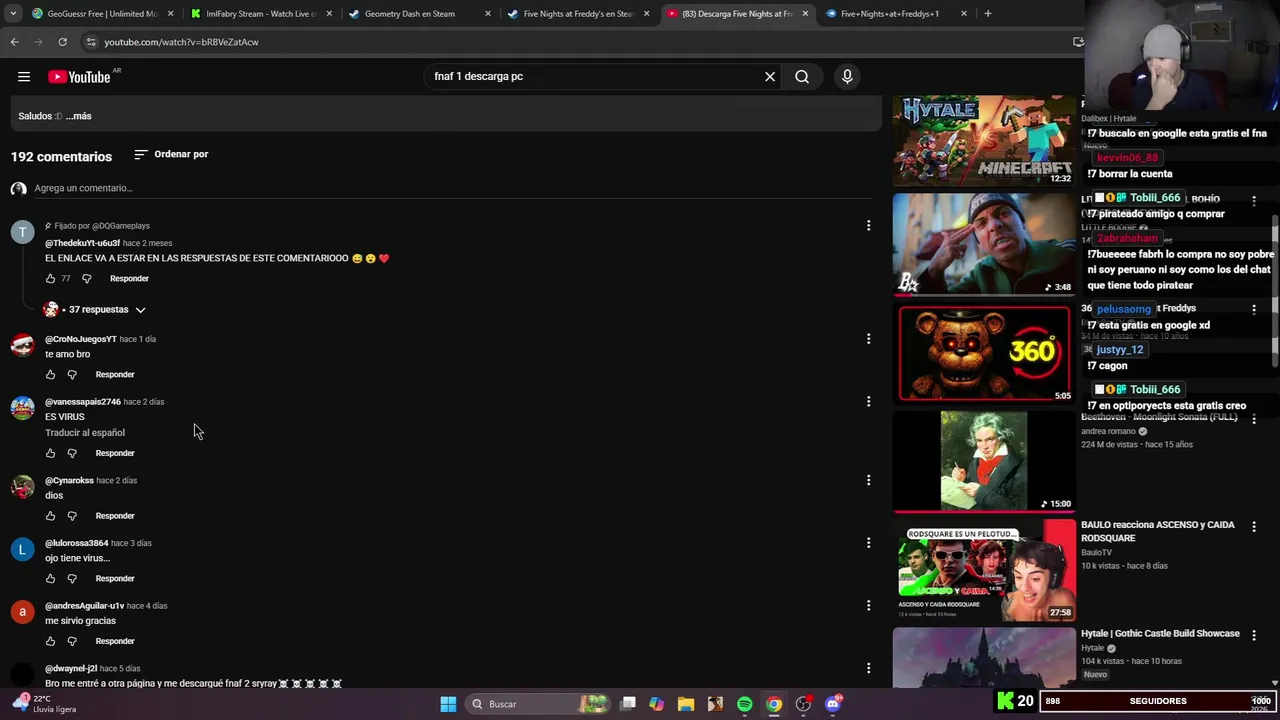The height and width of the screenshot is (720, 1280).
Task: Dislike the comment 'te amo bro'
Action: tap(72, 375)
